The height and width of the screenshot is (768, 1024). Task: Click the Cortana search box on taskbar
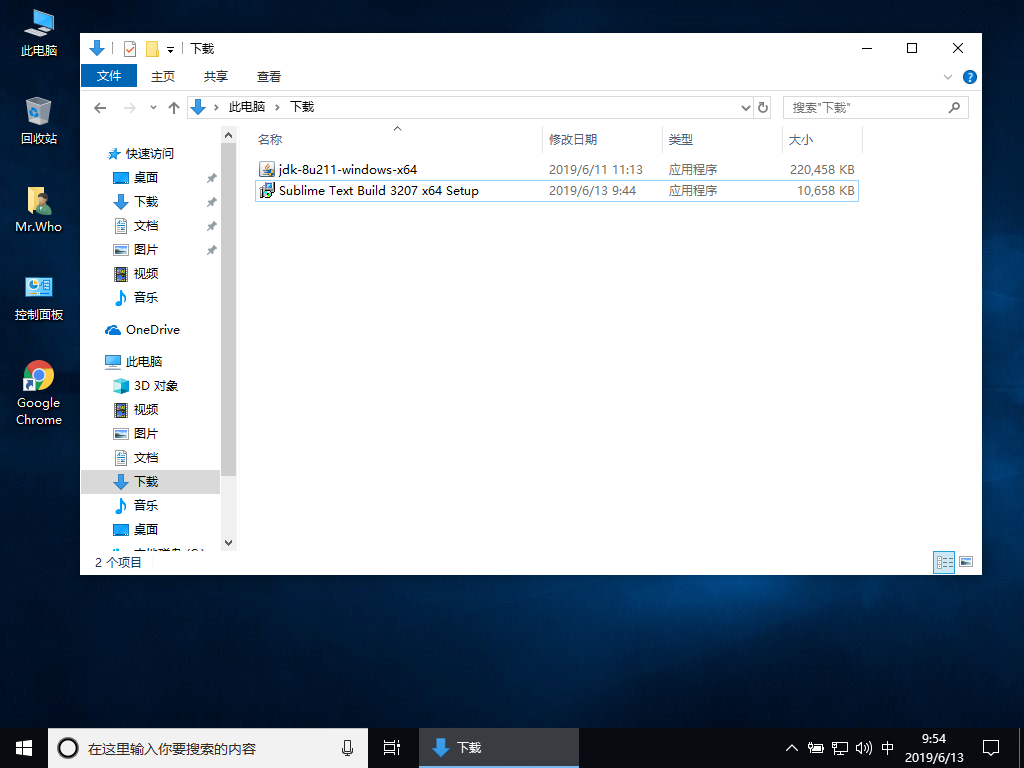click(208, 748)
